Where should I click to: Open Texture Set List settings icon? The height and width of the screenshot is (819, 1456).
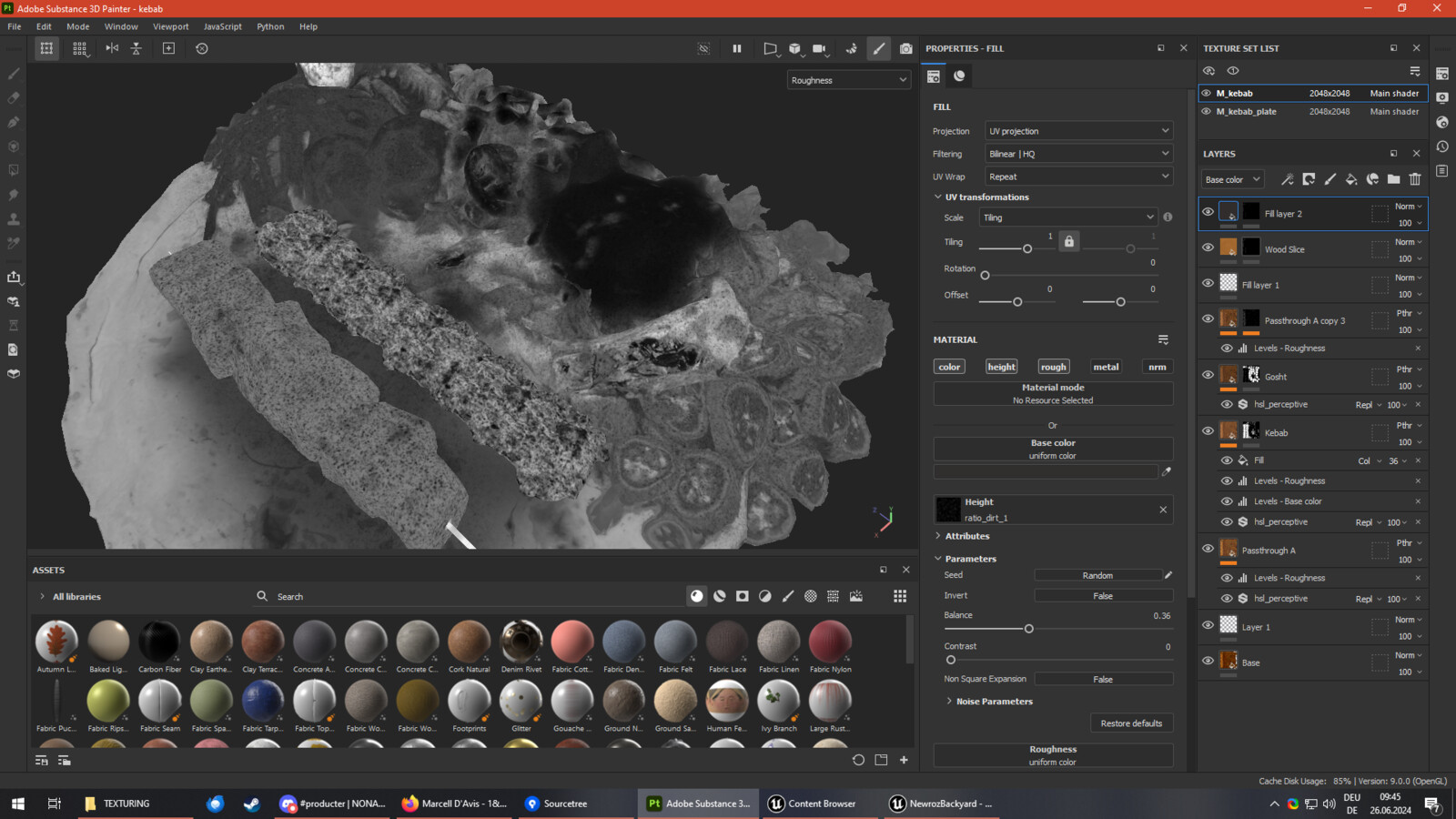(x=1415, y=71)
